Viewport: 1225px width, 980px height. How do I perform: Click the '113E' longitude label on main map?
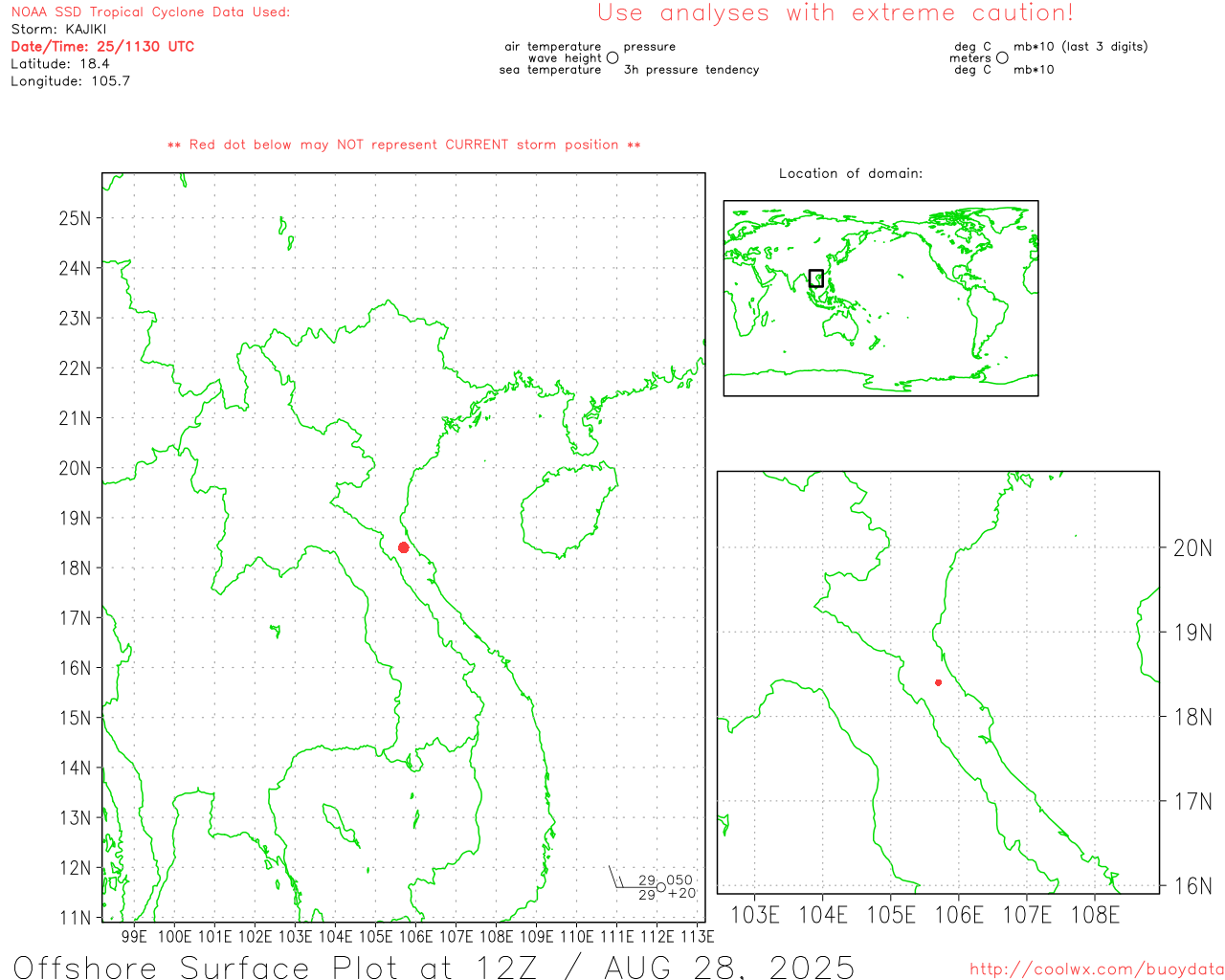[x=697, y=937]
